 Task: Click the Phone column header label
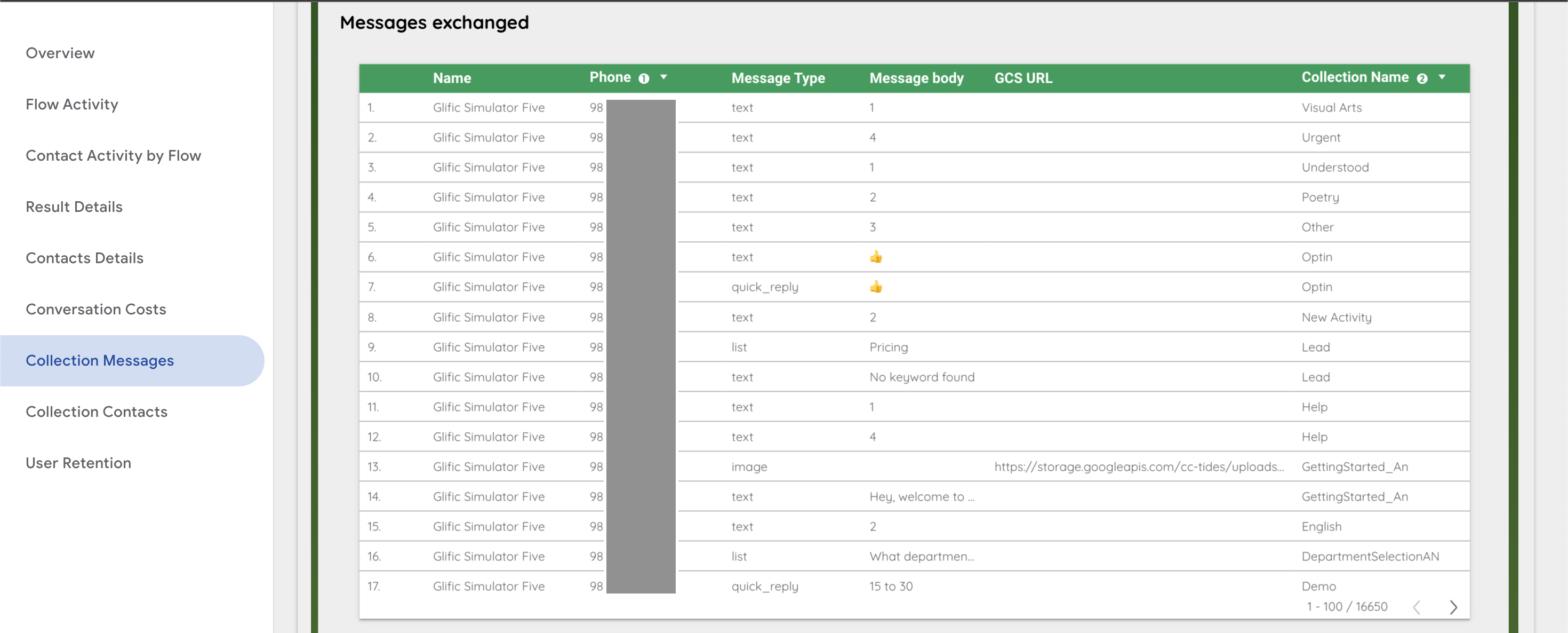[x=610, y=77]
